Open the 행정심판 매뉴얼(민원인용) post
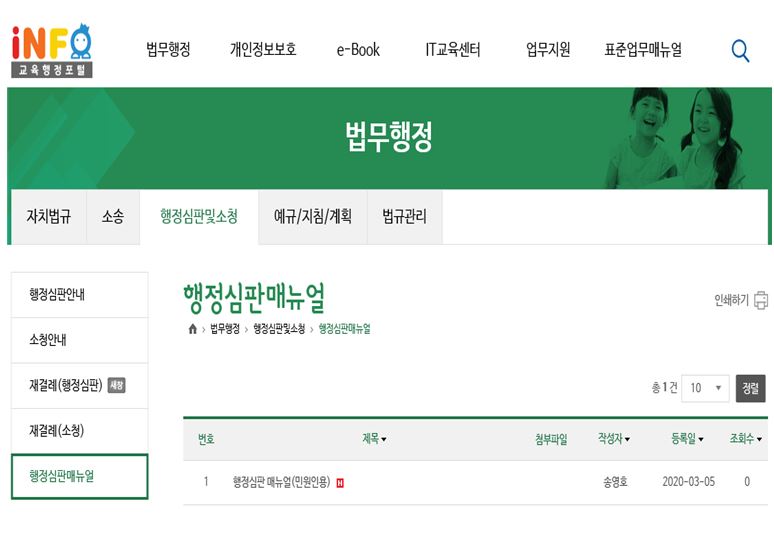Screen dimensions: 774x544 (281, 481)
